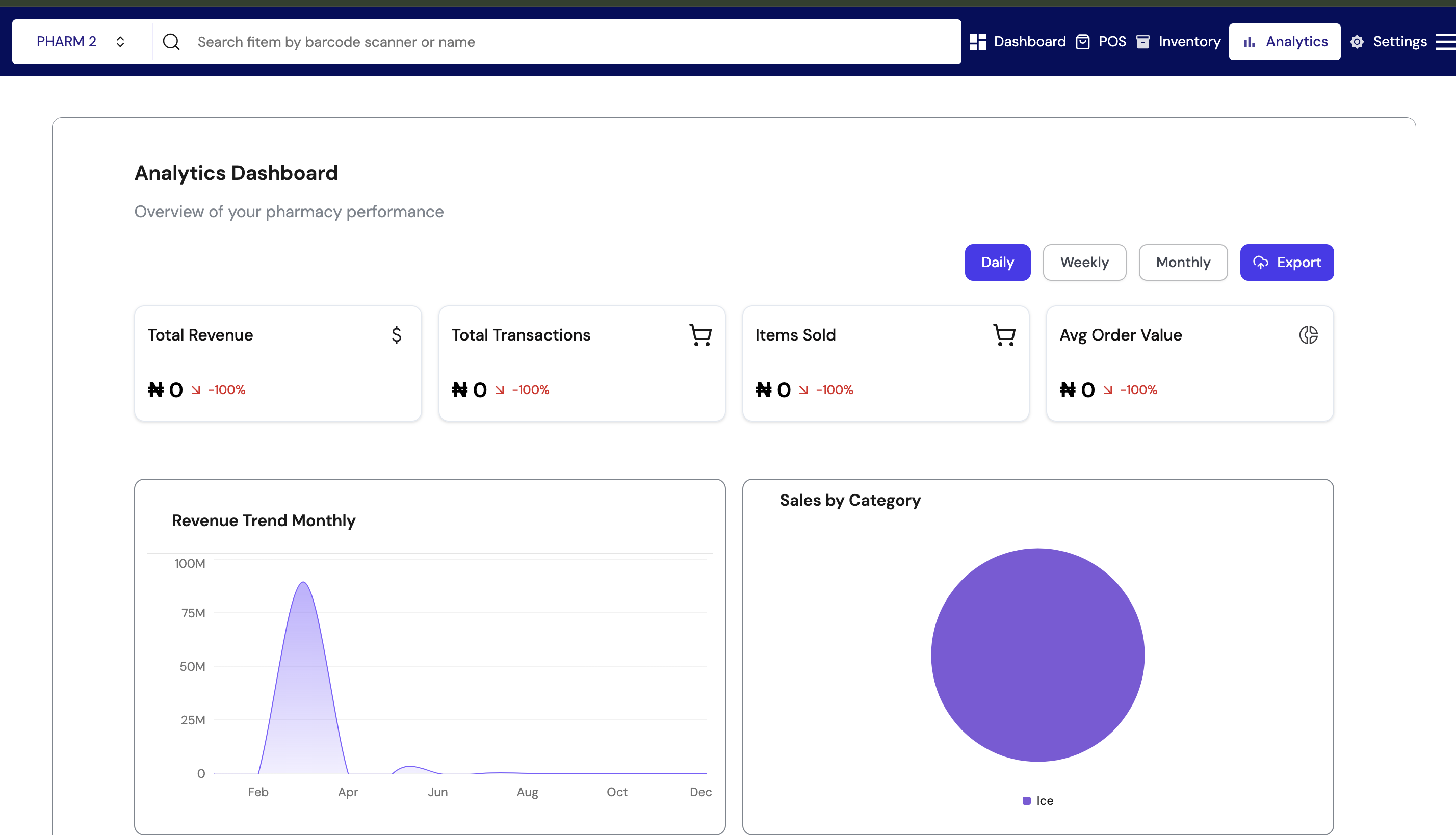Select the POS icon in the navbar

(1083, 41)
